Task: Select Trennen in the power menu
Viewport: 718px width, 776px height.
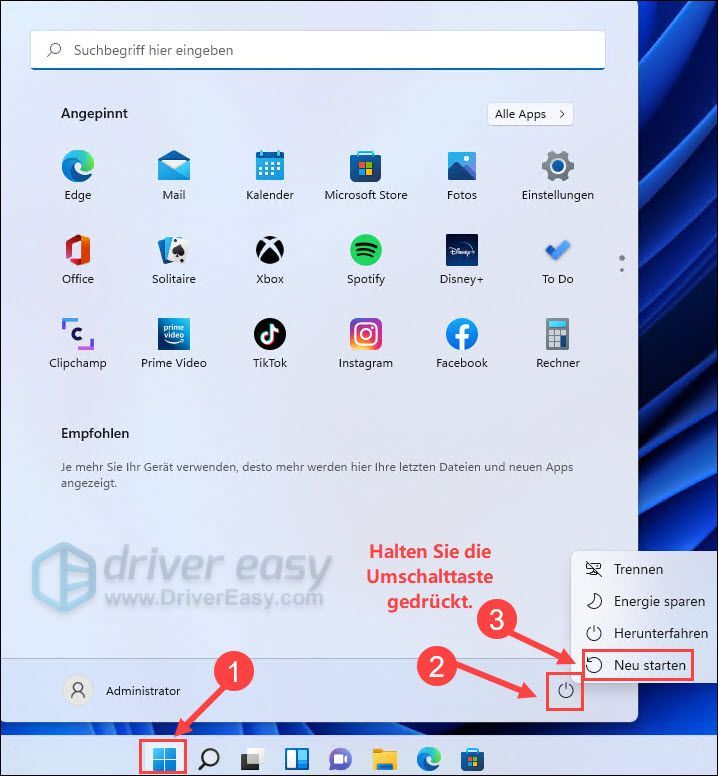Action: (643, 569)
